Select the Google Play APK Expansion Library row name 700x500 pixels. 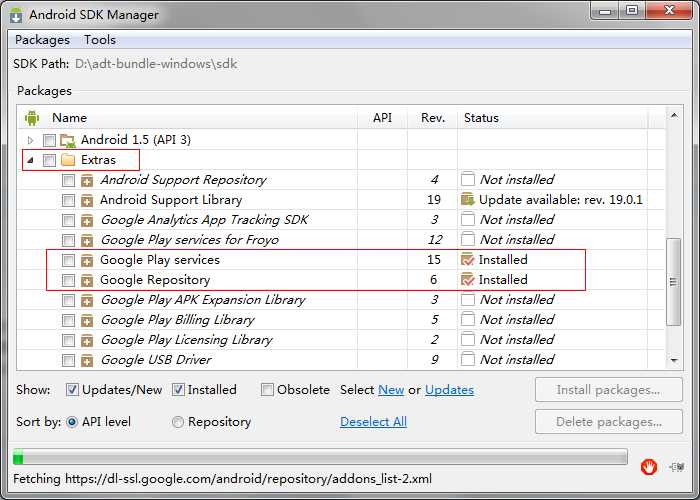tap(203, 300)
